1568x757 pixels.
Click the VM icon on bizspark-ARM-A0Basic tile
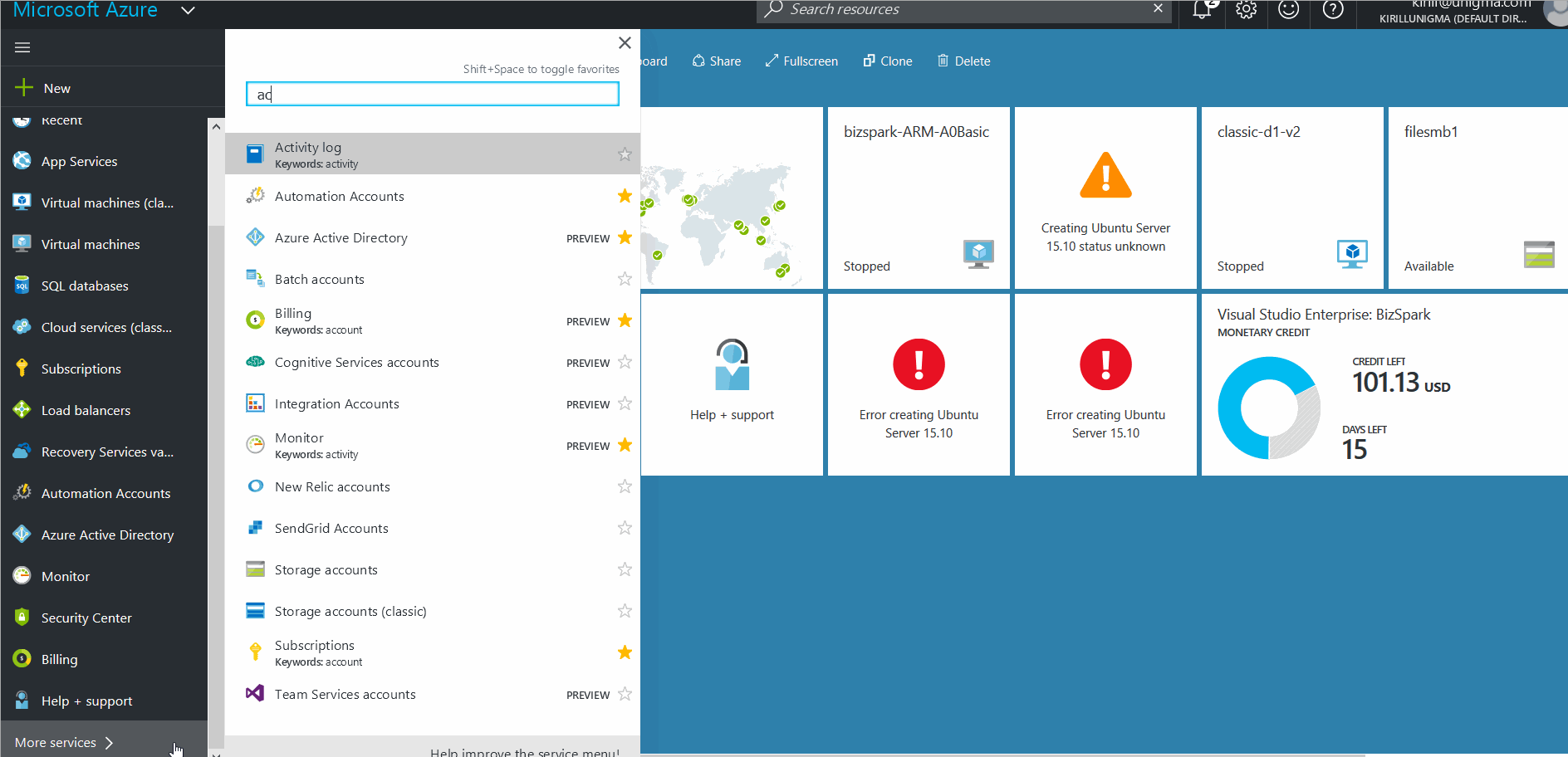tap(978, 254)
